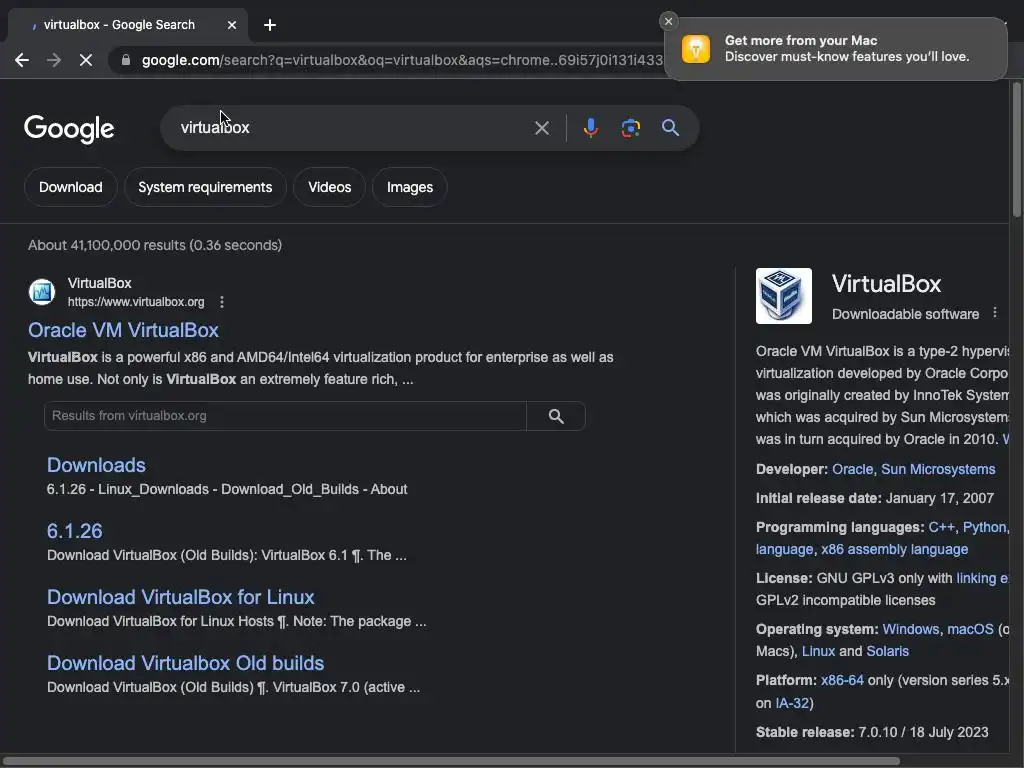Viewport: 1024px width, 768px height.
Task: Open the x86 assembly language link
Action: pyautogui.click(x=894, y=550)
